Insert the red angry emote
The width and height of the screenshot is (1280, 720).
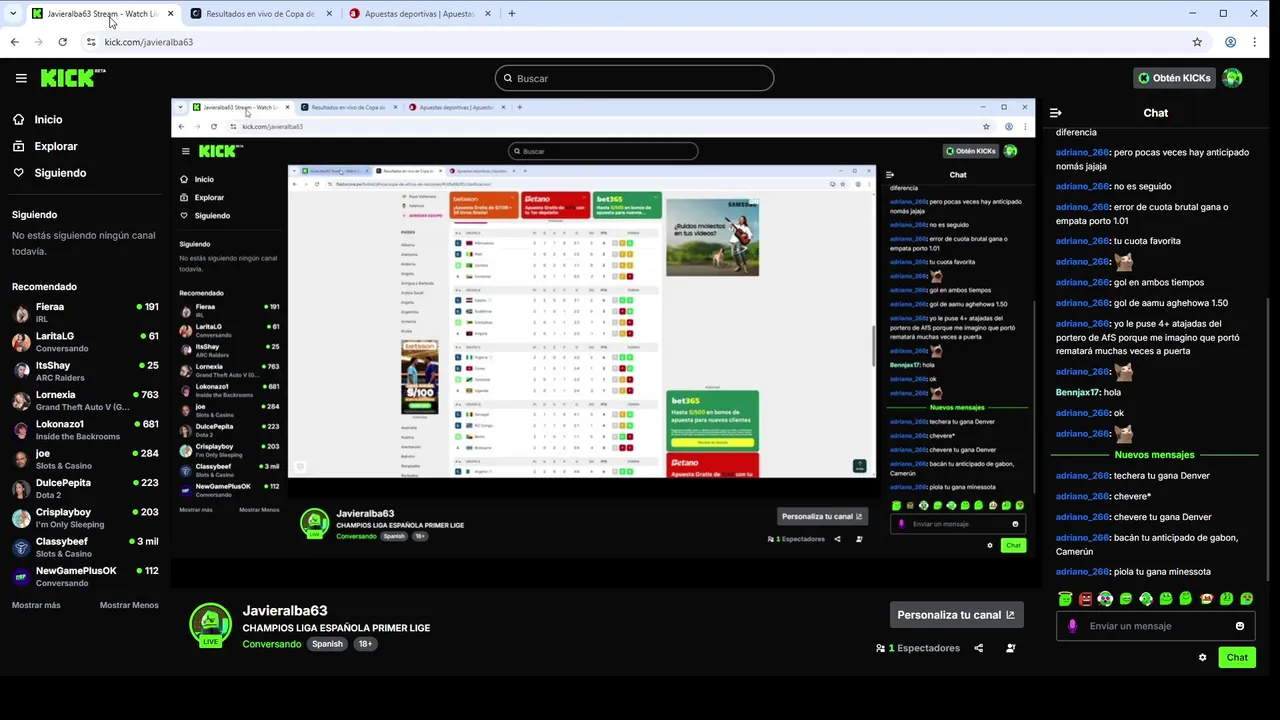[x=1085, y=599]
